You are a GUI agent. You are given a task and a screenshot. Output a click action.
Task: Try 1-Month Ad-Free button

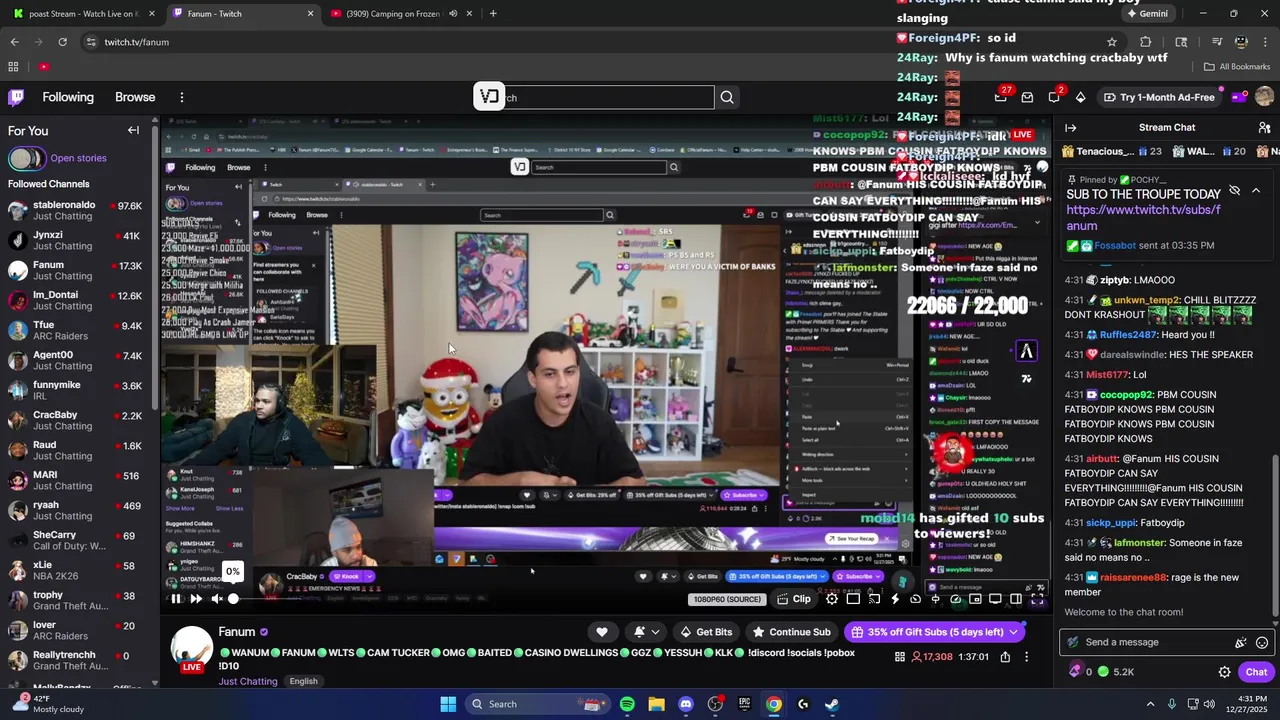coord(1159,97)
